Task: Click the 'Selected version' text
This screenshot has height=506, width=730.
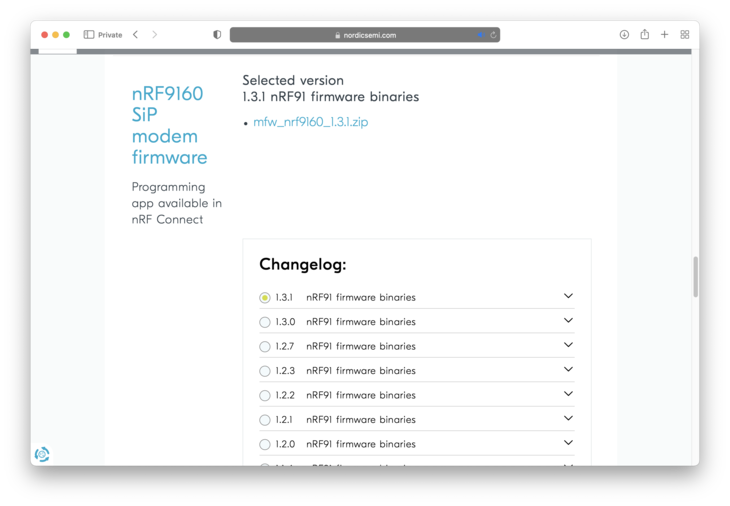Action: (x=293, y=80)
